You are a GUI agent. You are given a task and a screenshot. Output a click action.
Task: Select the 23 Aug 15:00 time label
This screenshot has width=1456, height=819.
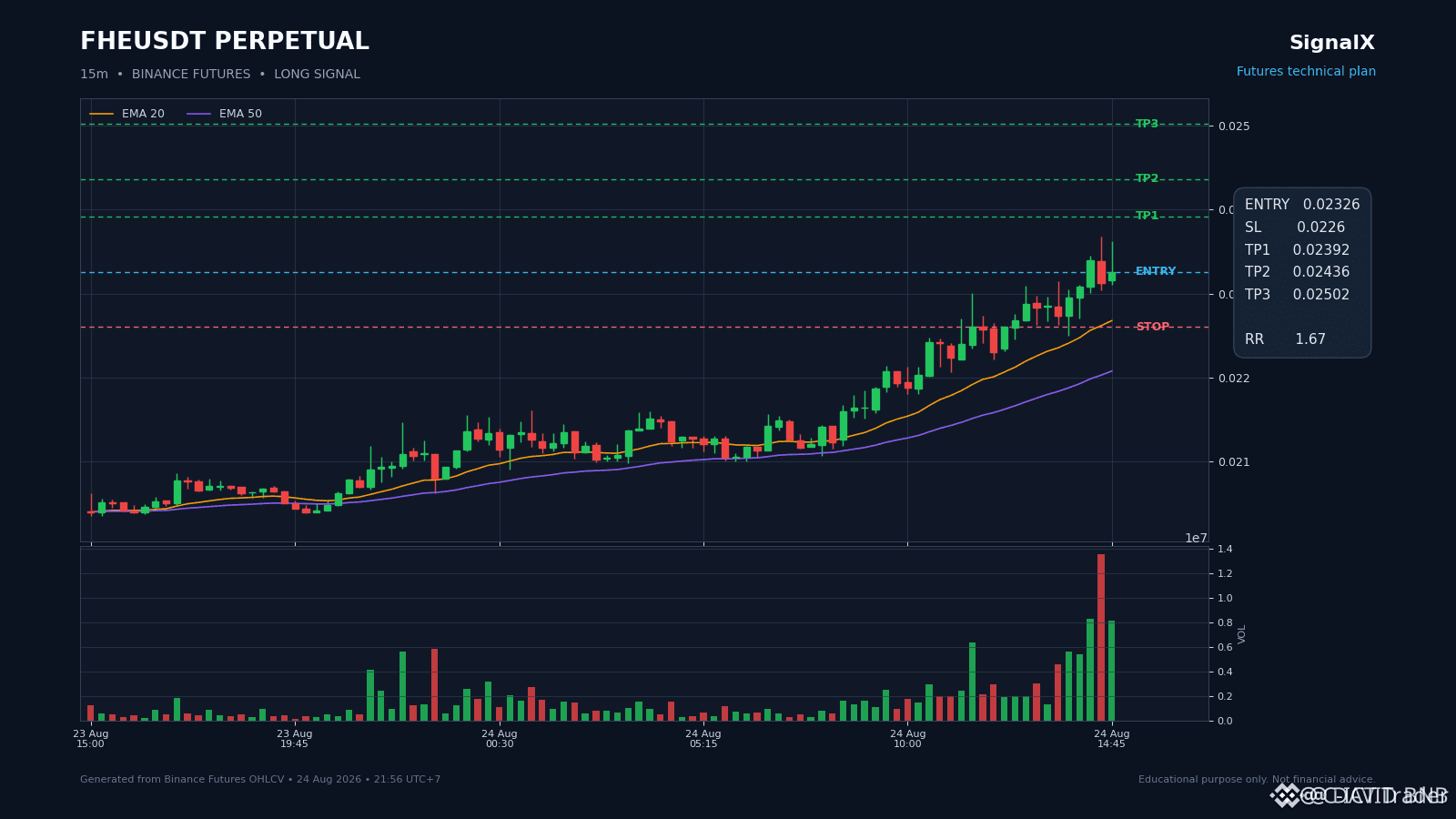(x=91, y=739)
